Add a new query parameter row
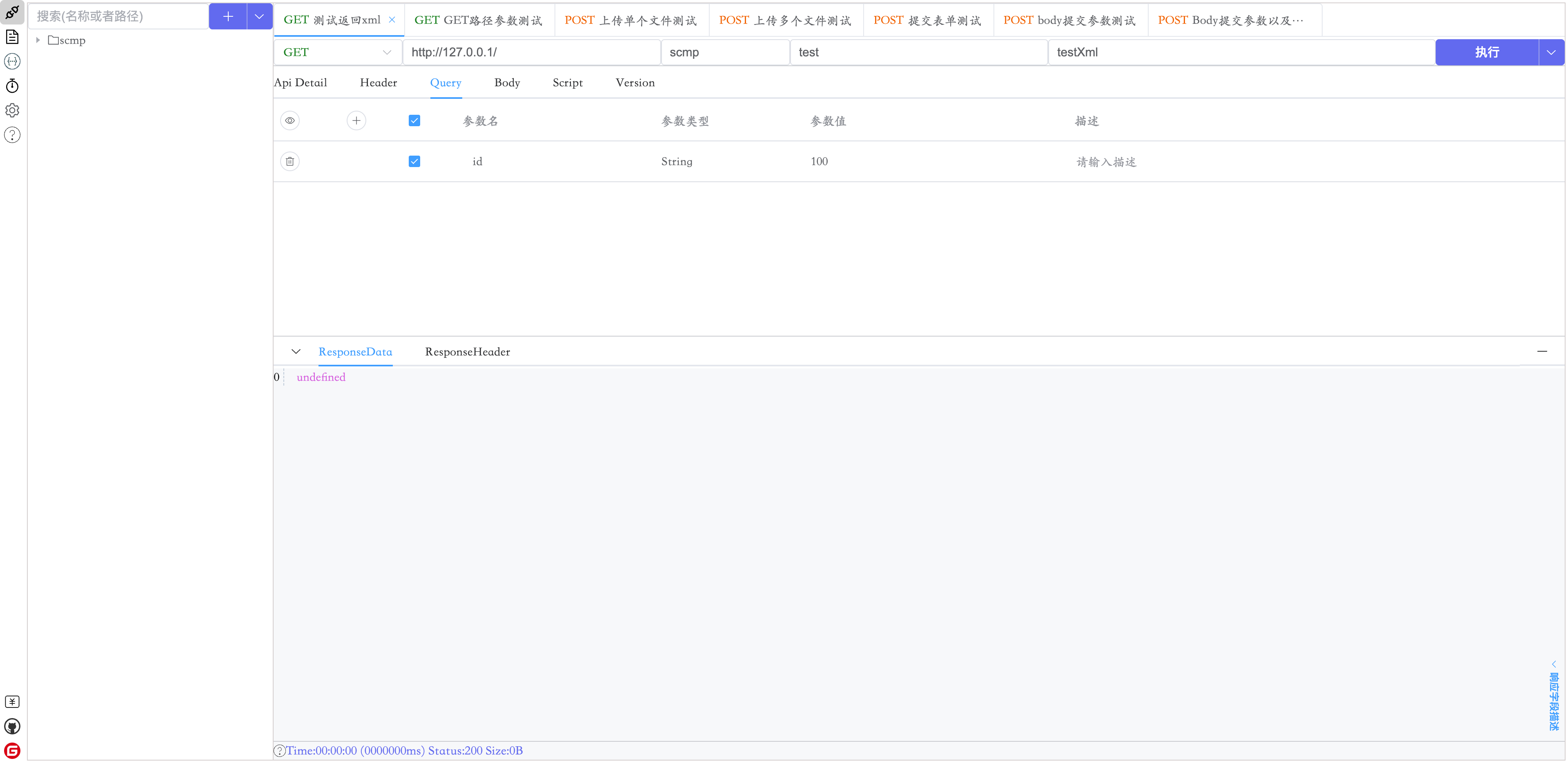This screenshot has width=1568, height=763. [x=356, y=120]
